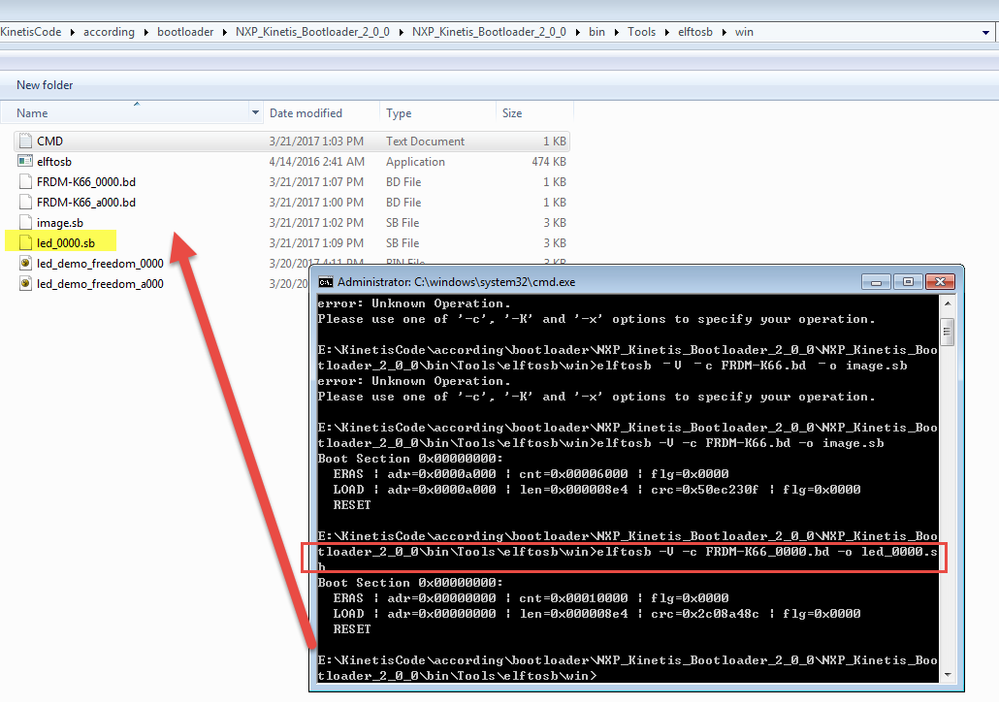
Task: Sort files by Size column header
Action: (x=512, y=113)
